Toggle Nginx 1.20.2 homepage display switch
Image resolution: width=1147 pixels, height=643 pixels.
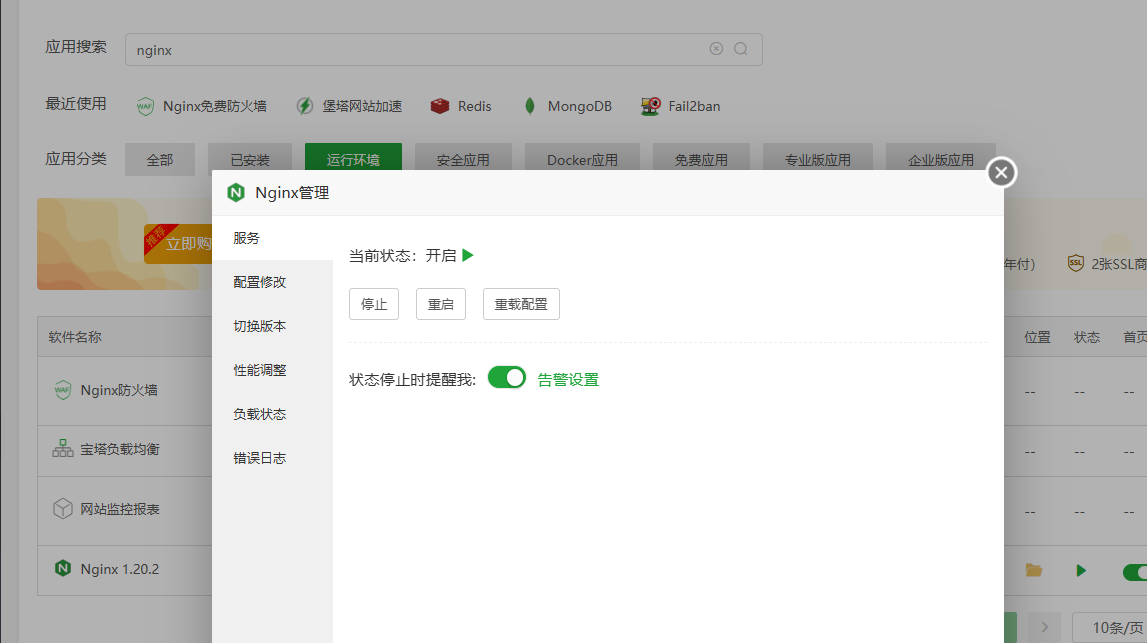1135,572
